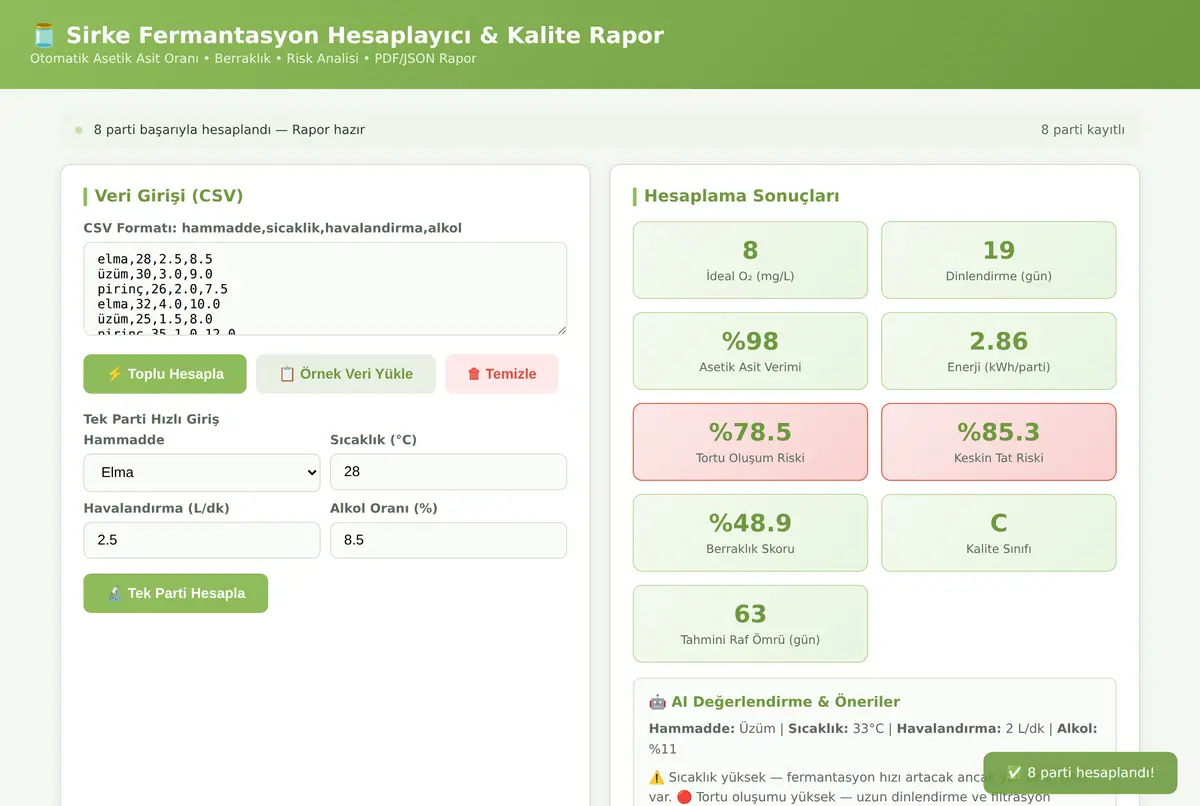Click the 'Tek Parti Hızlı Giriş' label
This screenshot has width=1200, height=806.
[151, 419]
